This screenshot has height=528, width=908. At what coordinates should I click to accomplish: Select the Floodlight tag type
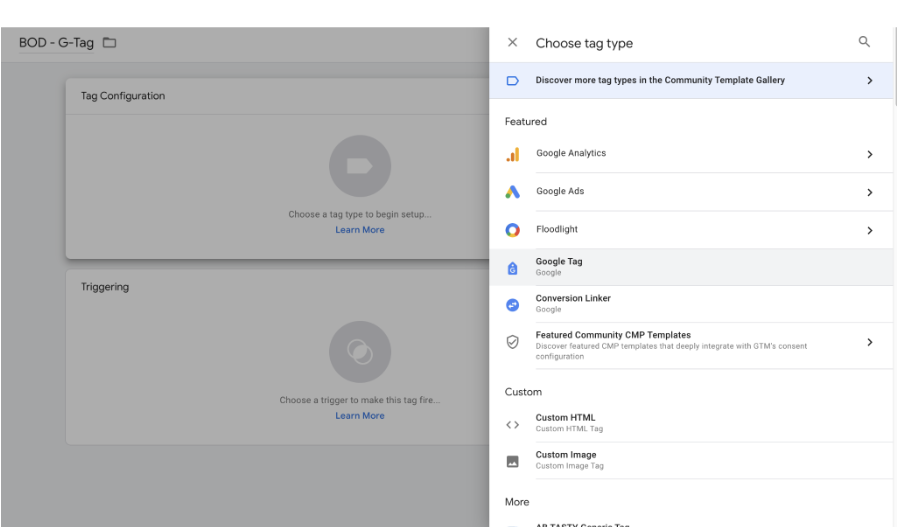point(691,230)
